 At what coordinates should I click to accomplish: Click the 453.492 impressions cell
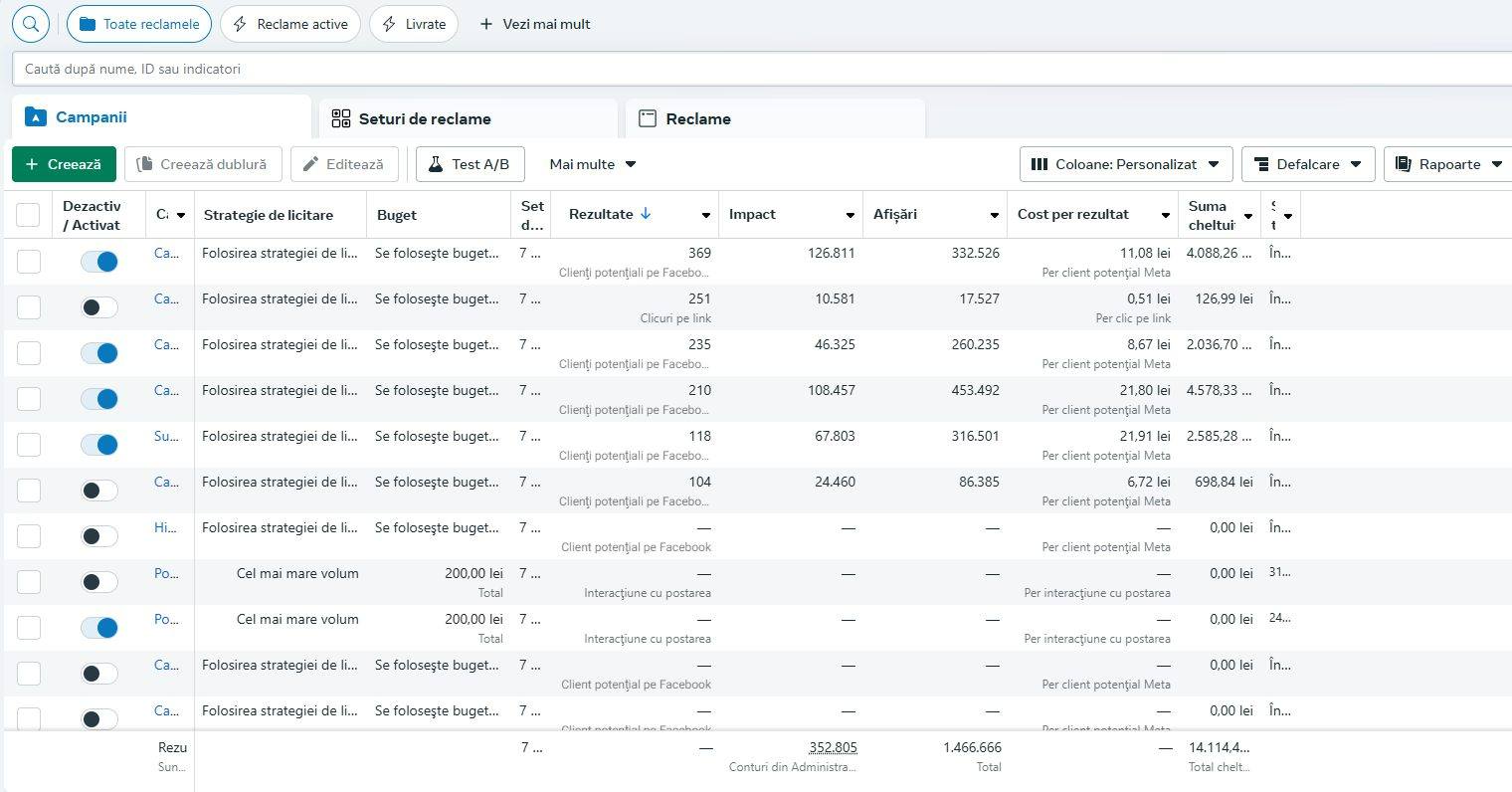click(x=975, y=390)
